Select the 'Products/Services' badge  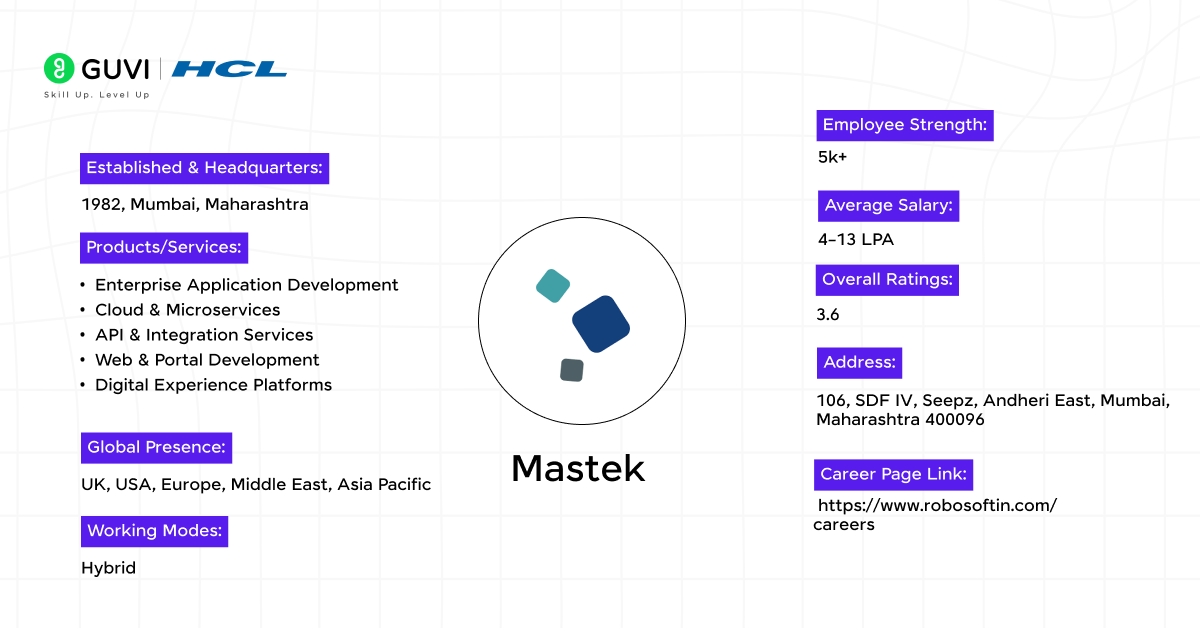click(x=163, y=247)
